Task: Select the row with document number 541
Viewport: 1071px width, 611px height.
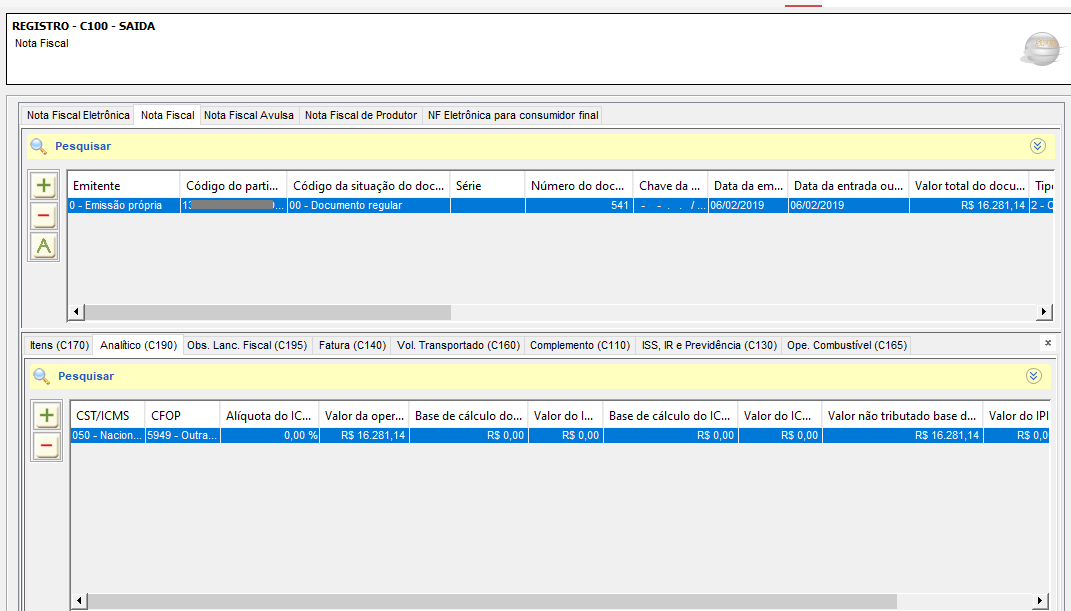Action: click(580, 205)
